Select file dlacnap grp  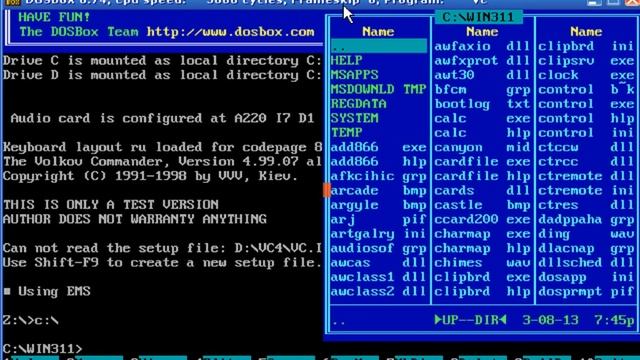(586, 248)
